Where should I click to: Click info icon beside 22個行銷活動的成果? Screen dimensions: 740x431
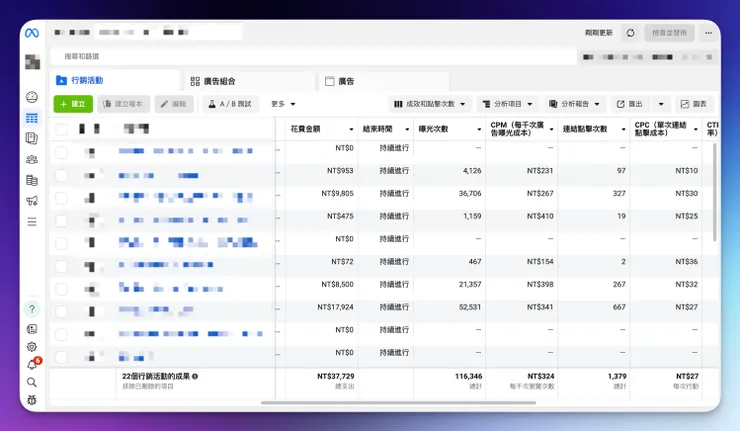[x=195, y=376]
